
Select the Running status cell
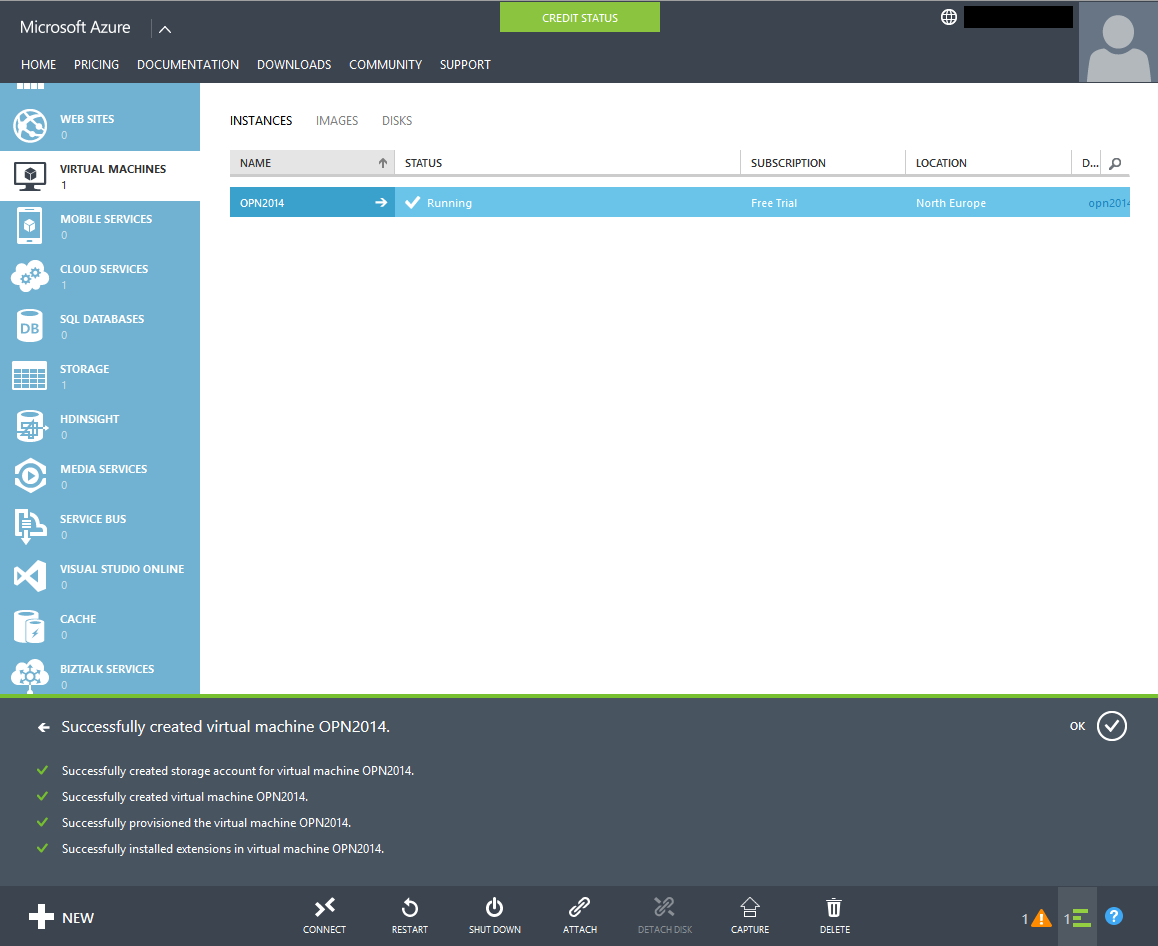click(x=567, y=202)
